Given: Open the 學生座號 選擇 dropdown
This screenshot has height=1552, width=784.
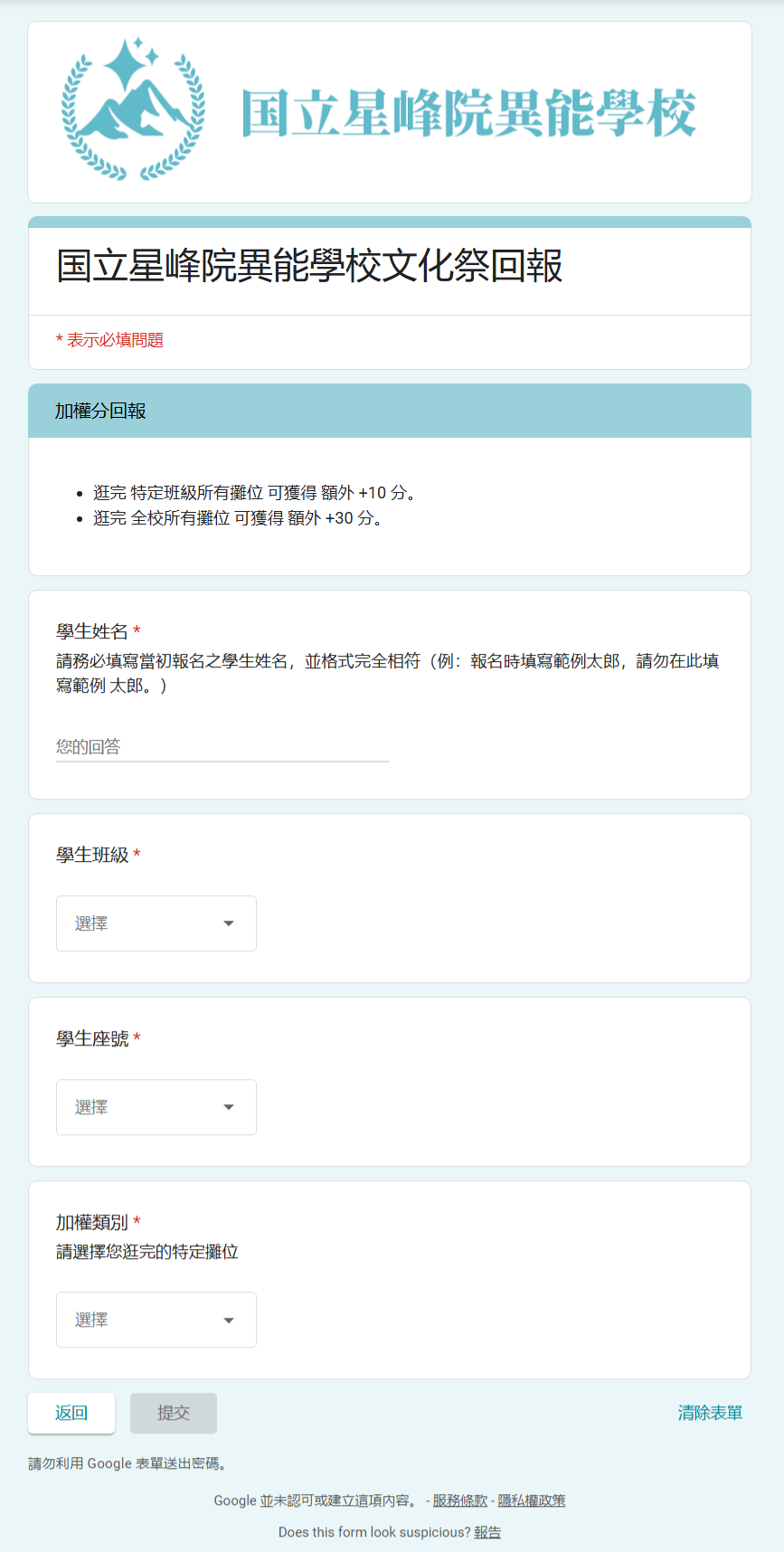Looking at the screenshot, I should tap(156, 1107).
